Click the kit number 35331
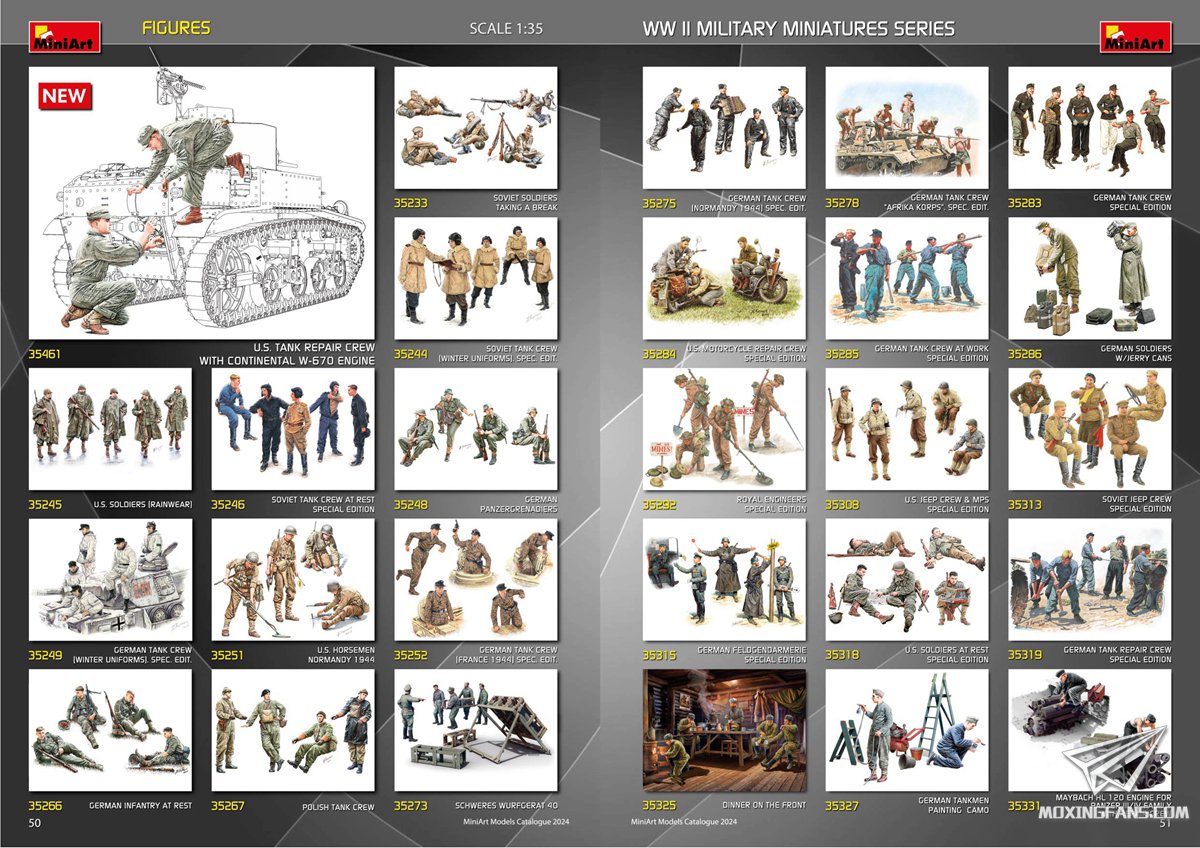 point(1025,806)
